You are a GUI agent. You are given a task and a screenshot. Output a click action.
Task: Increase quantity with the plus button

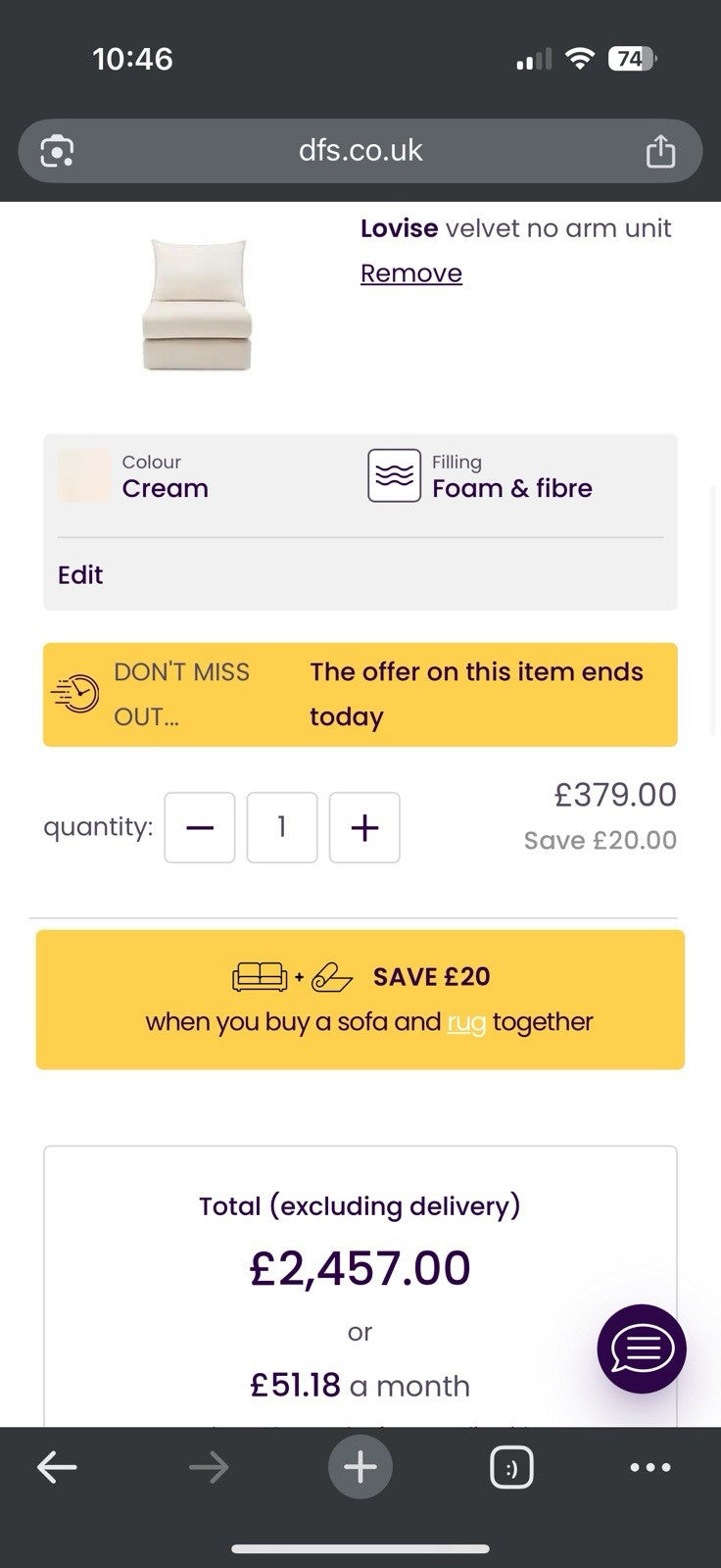click(364, 828)
